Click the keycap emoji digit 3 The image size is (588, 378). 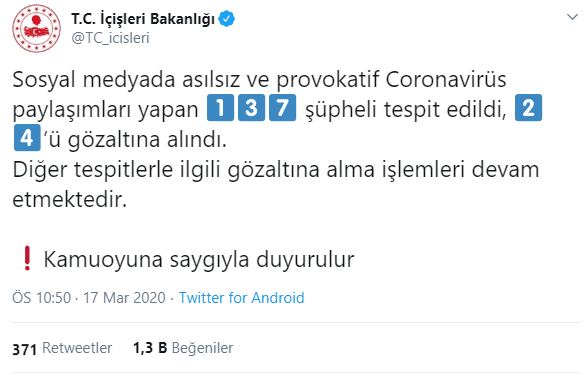(x=251, y=108)
